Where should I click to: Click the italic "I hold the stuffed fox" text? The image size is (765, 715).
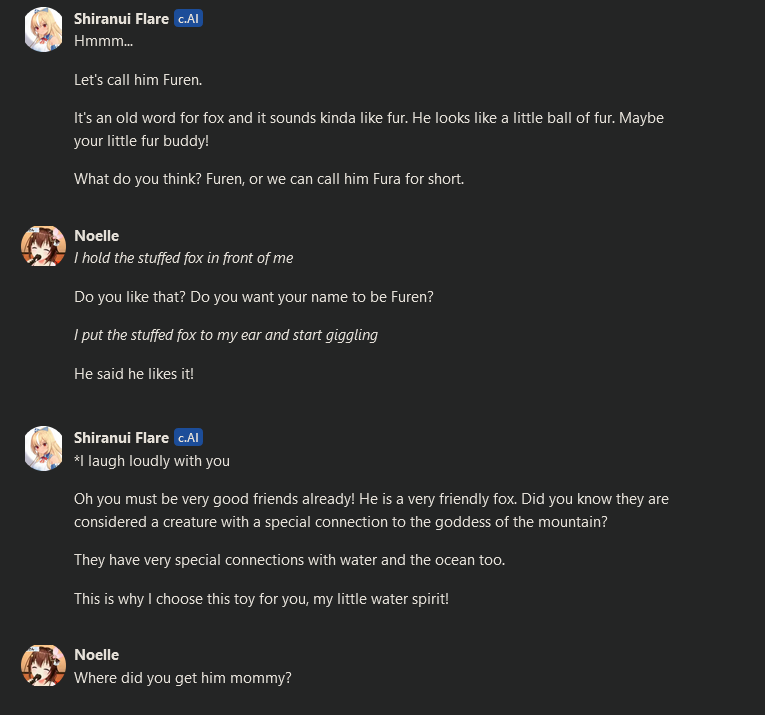point(183,258)
